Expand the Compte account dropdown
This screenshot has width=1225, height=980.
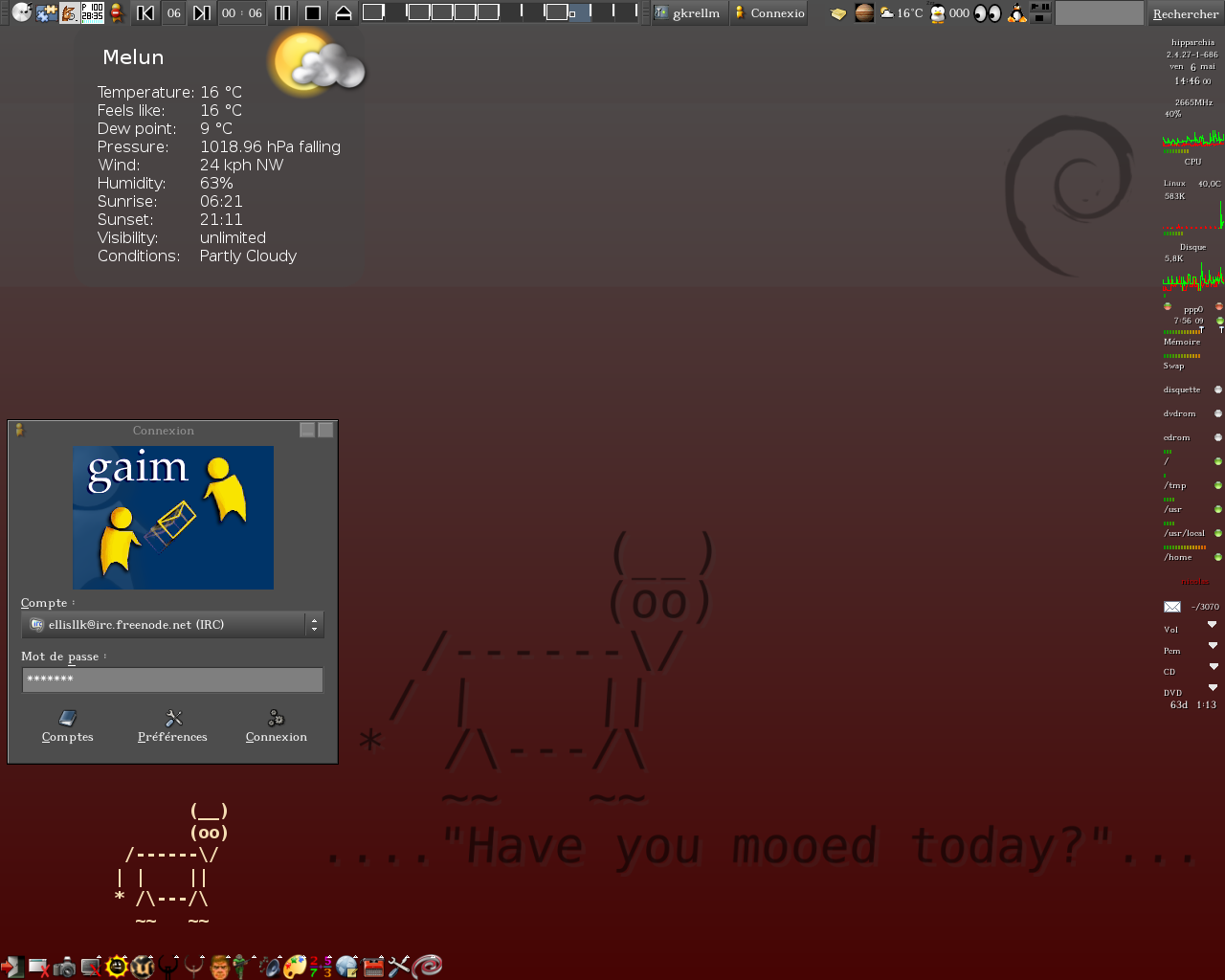click(x=313, y=625)
